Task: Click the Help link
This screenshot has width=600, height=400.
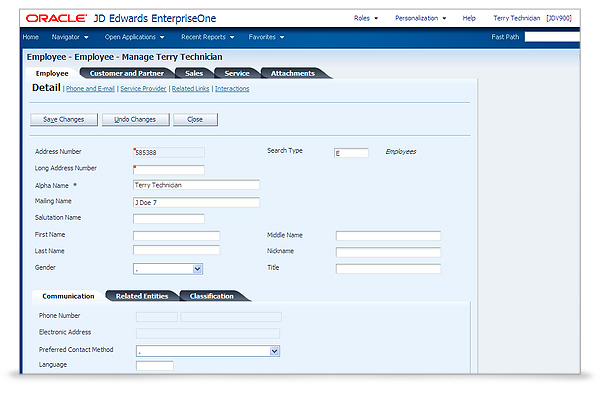Action: tap(469, 18)
